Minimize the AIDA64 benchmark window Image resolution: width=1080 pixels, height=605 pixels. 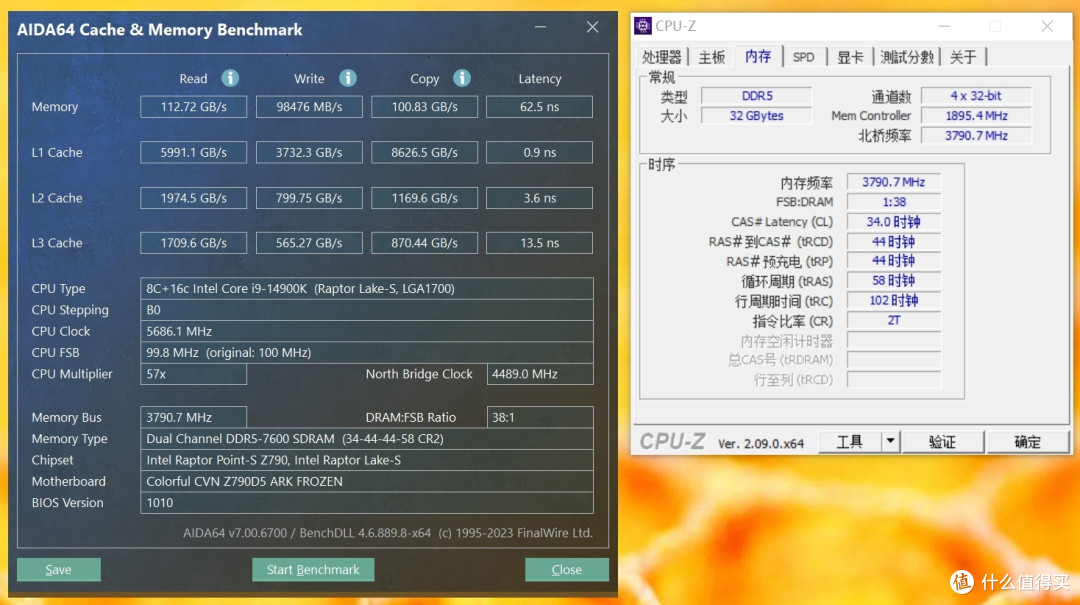pos(540,27)
